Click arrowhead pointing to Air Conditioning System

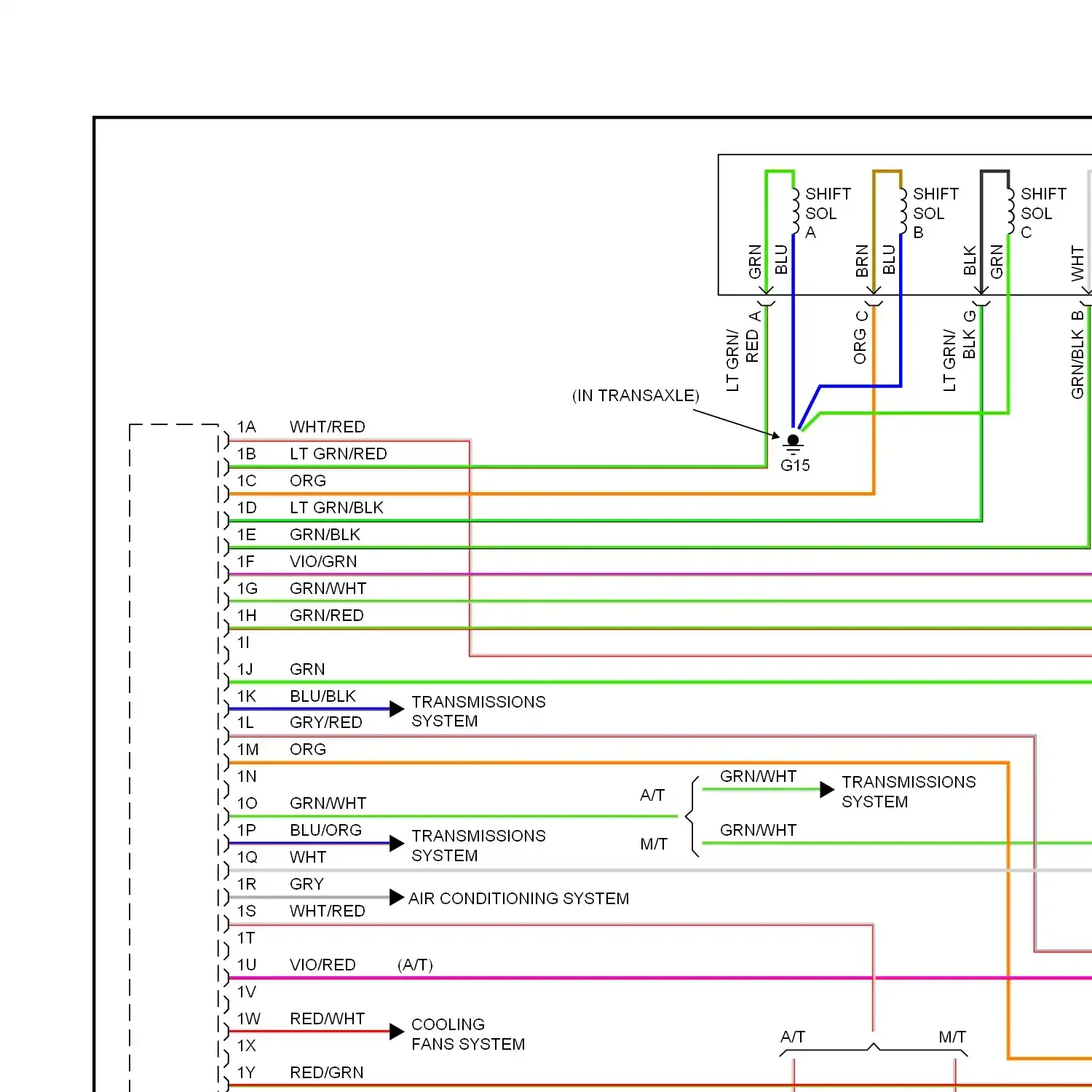[397, 897]
